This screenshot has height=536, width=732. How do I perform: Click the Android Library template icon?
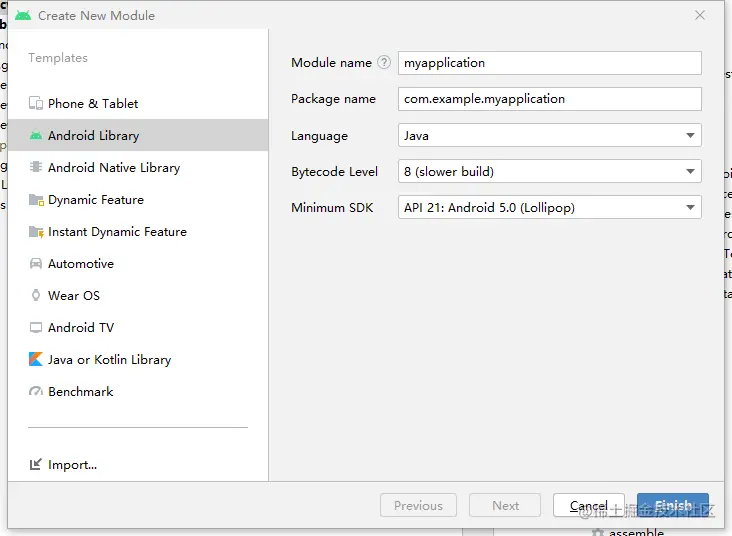pos(36,136)
